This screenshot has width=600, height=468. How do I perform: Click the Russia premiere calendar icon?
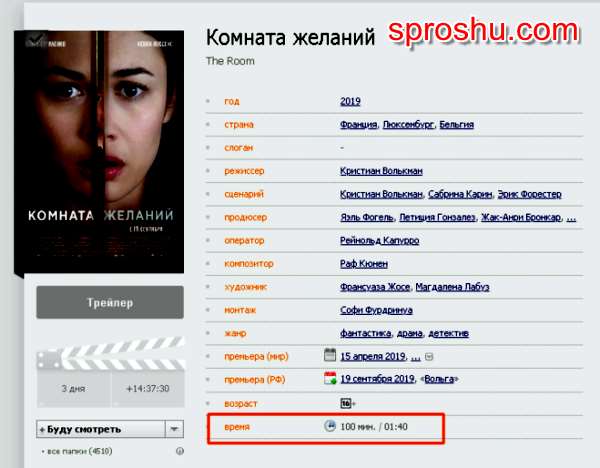(x=330, y=378)
